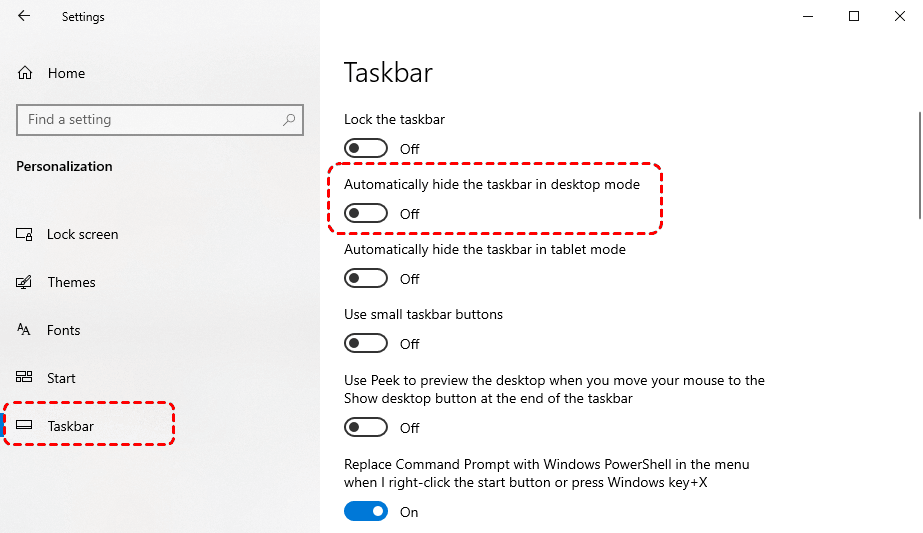Disable the Windows PowerShell replacement toggle
The image size is (923, 533).
click(x=365, y=512)
